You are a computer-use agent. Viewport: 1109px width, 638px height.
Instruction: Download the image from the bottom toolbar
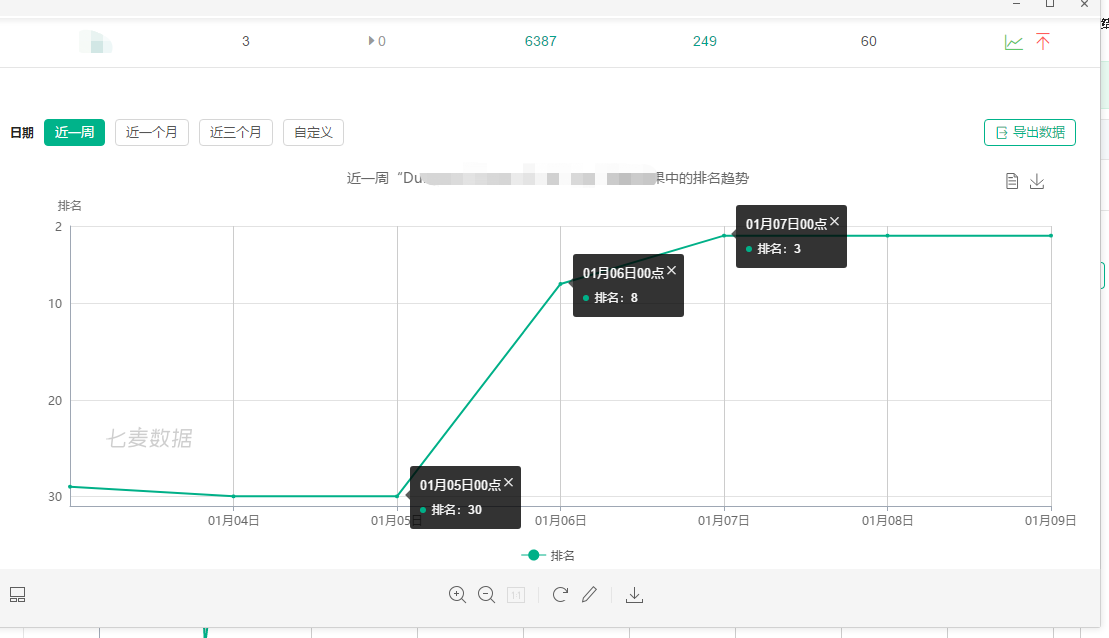634,595
